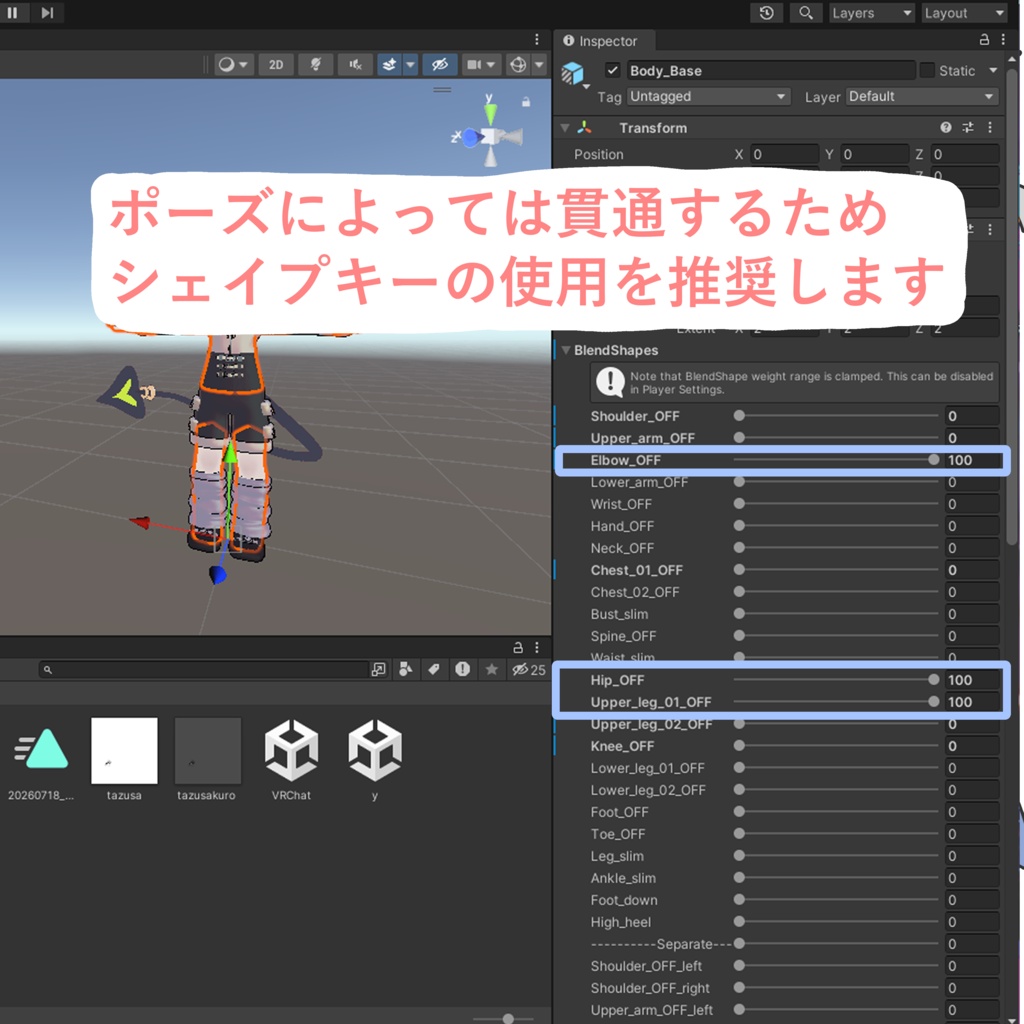
Task: Toggle scene lighting lightbulb icon
Action: [315, 65]
